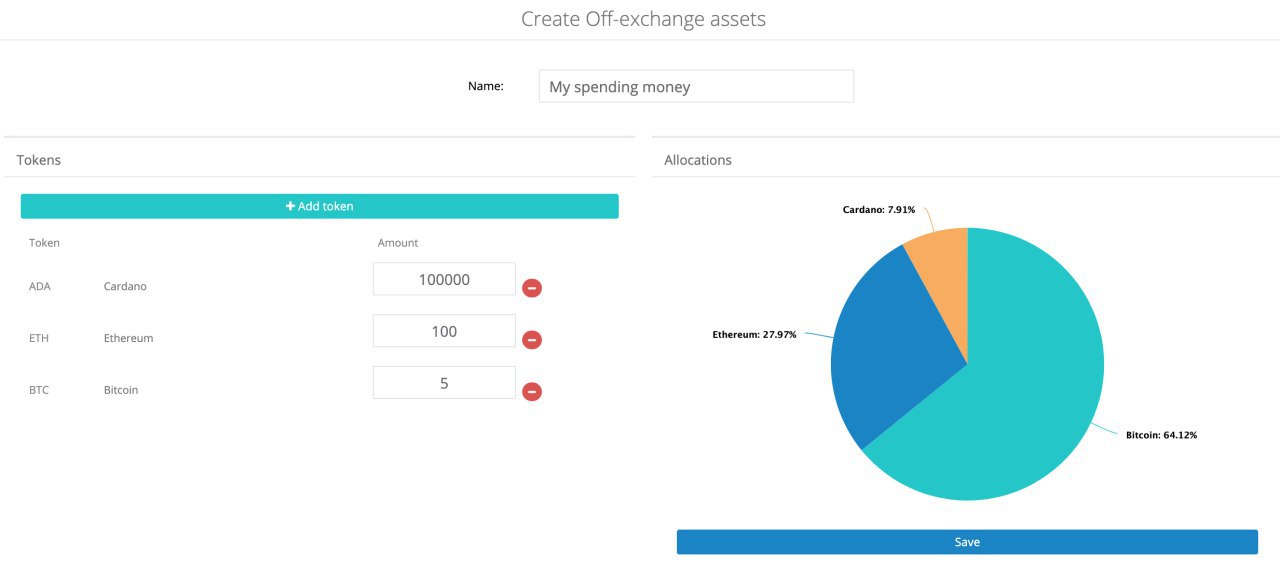Edit the Bitcoin amount field showing 5
This screenshot has width=1280, height=570.
coord(444,383)
